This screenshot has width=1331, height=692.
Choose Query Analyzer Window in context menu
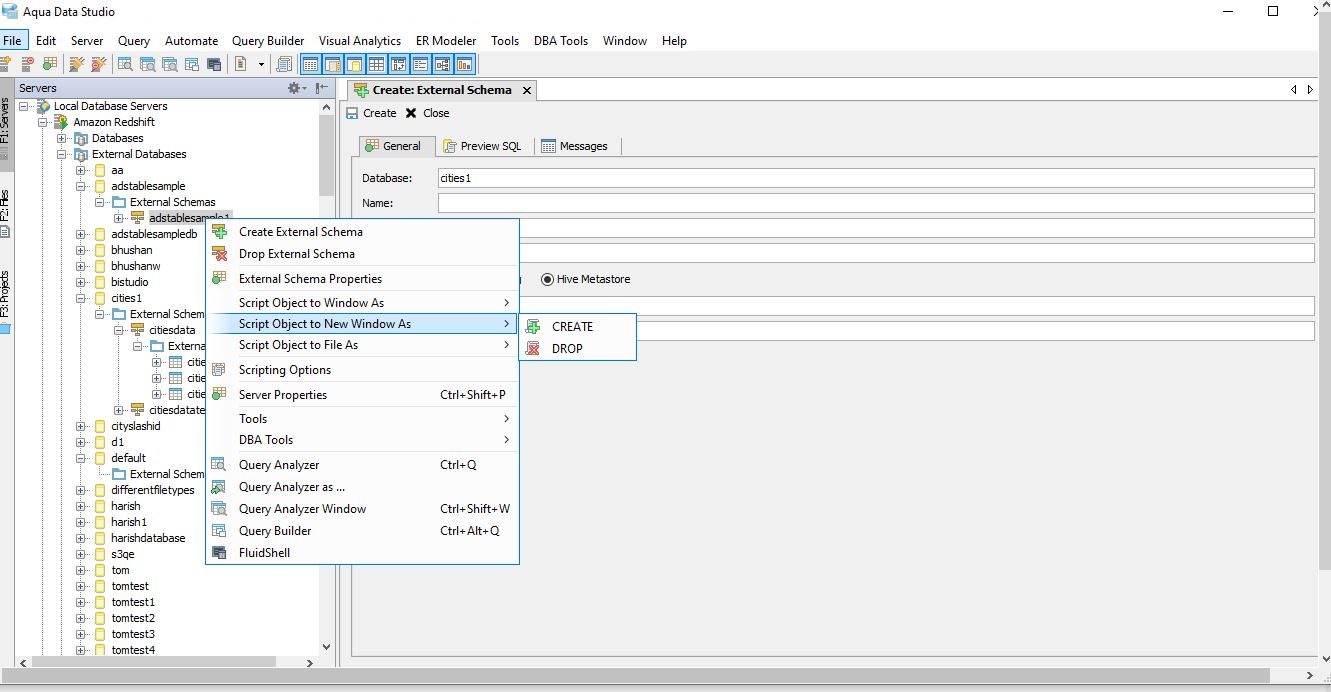click(362, 509)
